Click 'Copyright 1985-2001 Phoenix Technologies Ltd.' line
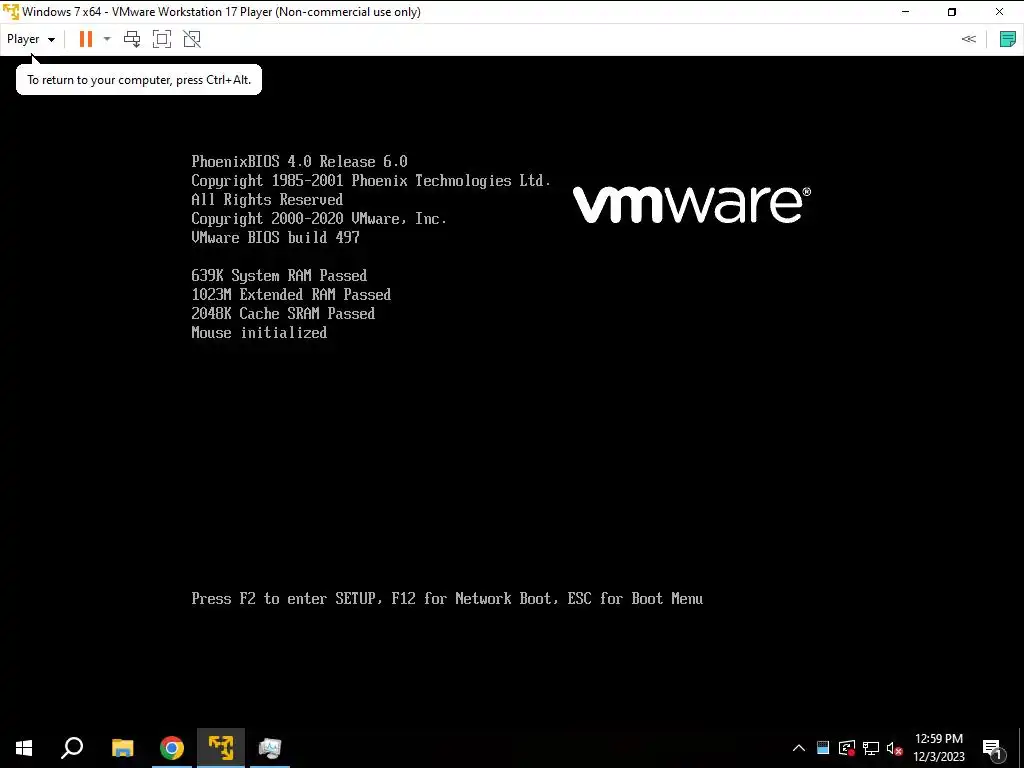1024x768 pixels. (371, 180)
